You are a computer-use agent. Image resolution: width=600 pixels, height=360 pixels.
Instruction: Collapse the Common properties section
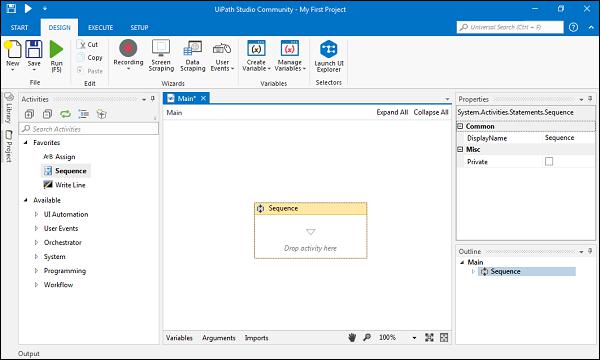point(460,126)
